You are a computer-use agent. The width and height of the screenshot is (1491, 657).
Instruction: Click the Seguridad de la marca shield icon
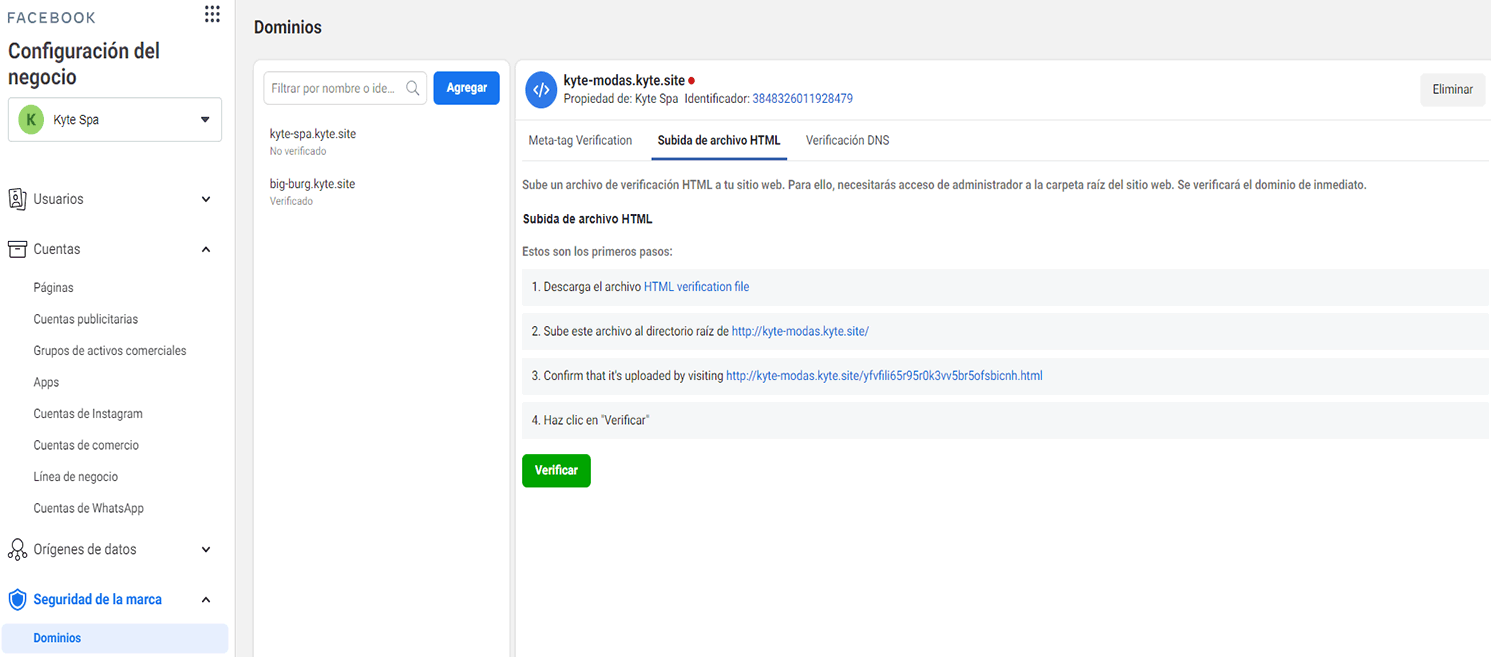click(x=17, y=600)
